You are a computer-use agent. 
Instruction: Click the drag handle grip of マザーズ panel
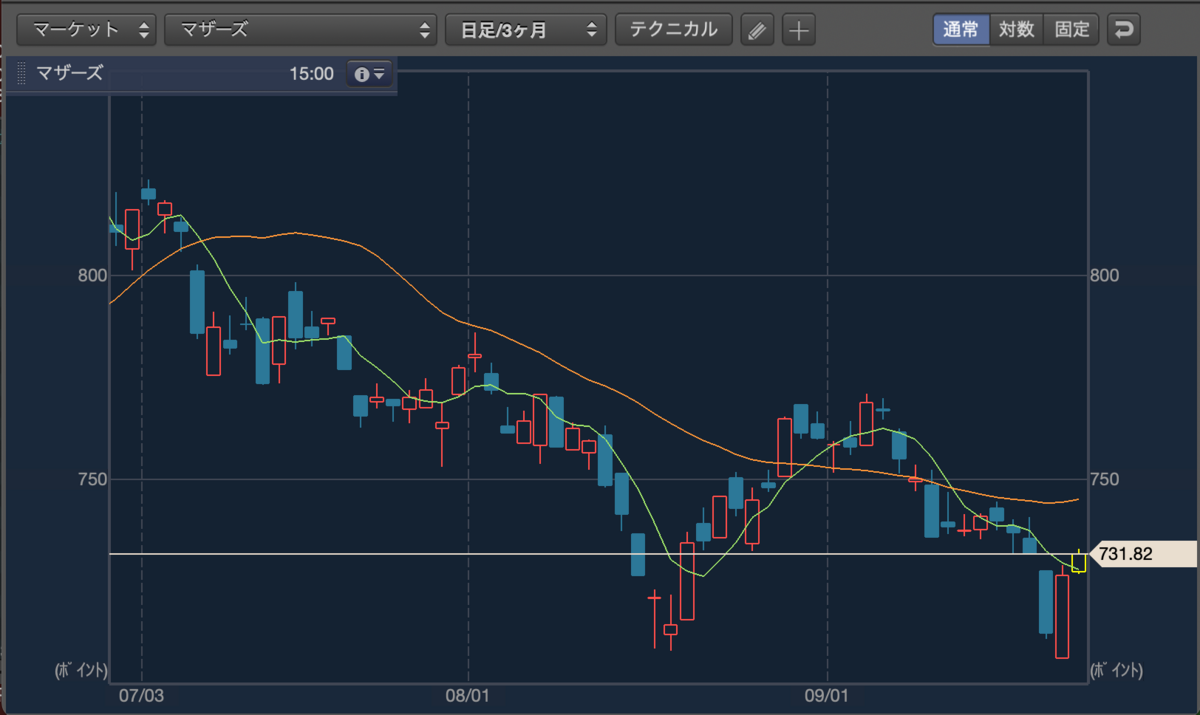click(x=22, y=74)
